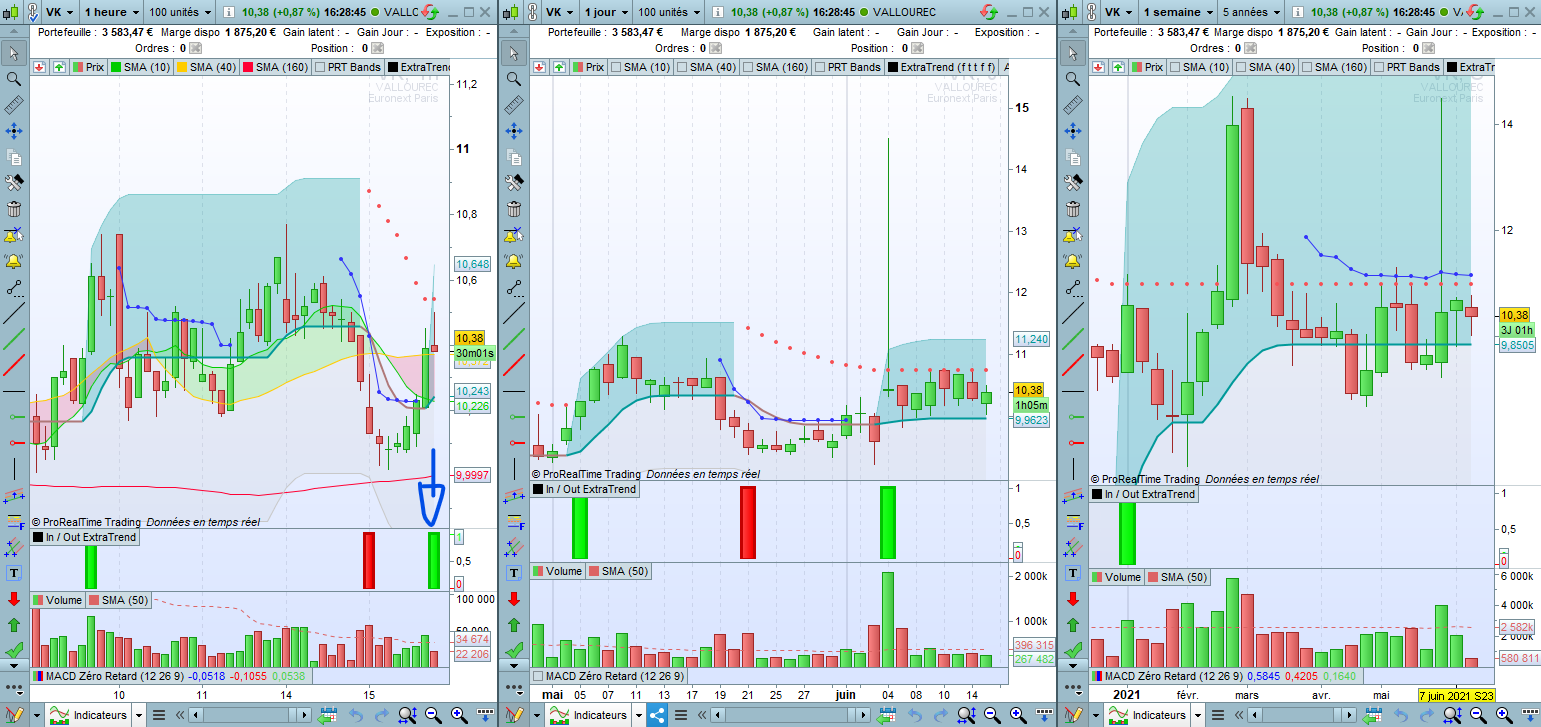Open Indicateurs in the 1 heure chart
The width and height of the screenshot is (1541, 727).
pos(87,715)
